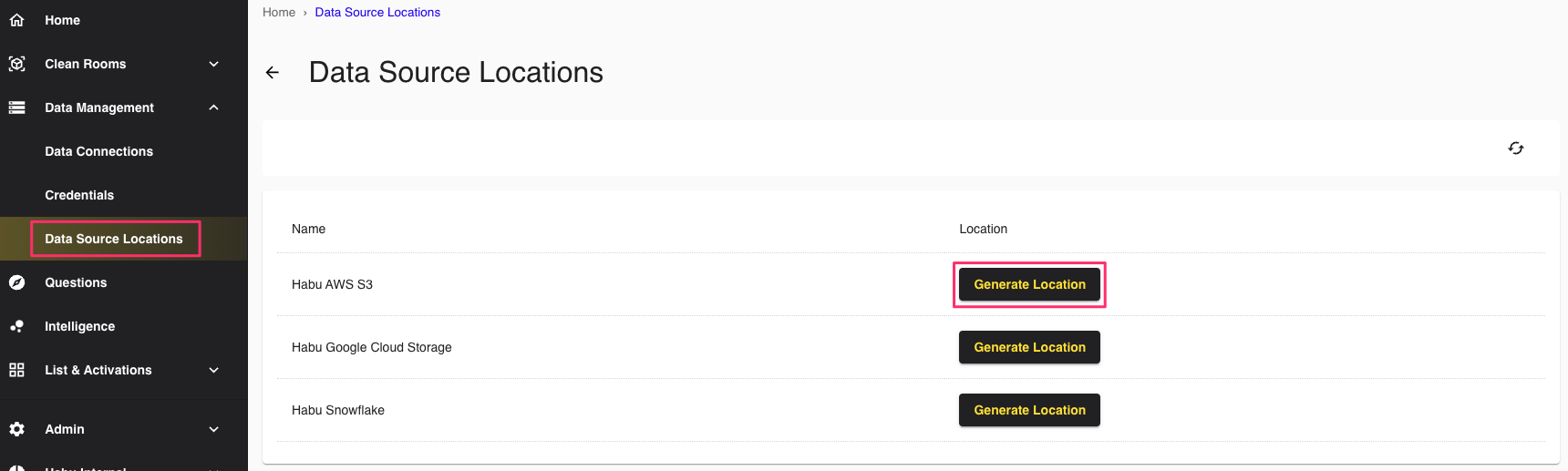Go back using the left arrow

pyautogui.click(x=273, y=73)
